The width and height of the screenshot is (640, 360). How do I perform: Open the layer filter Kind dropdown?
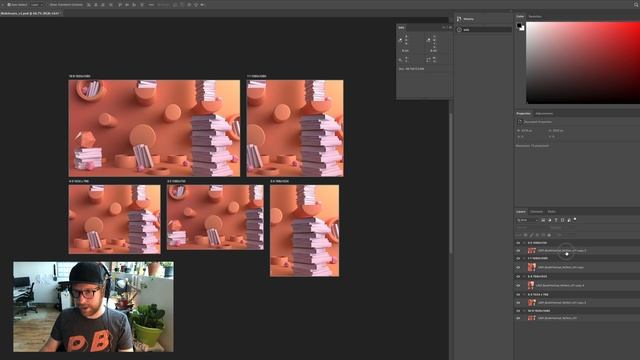pyautogui.click(x=527, y=220)
